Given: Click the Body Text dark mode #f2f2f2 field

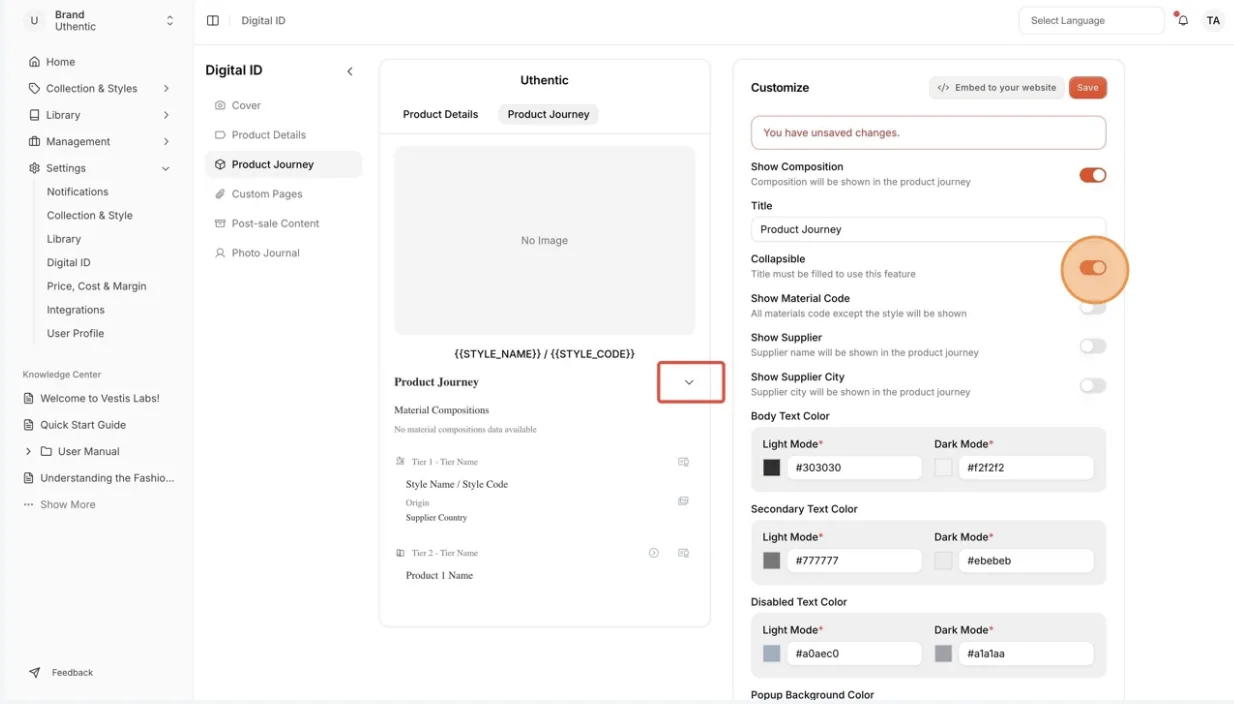Looking at the screenshot, I should (1025, 467).
